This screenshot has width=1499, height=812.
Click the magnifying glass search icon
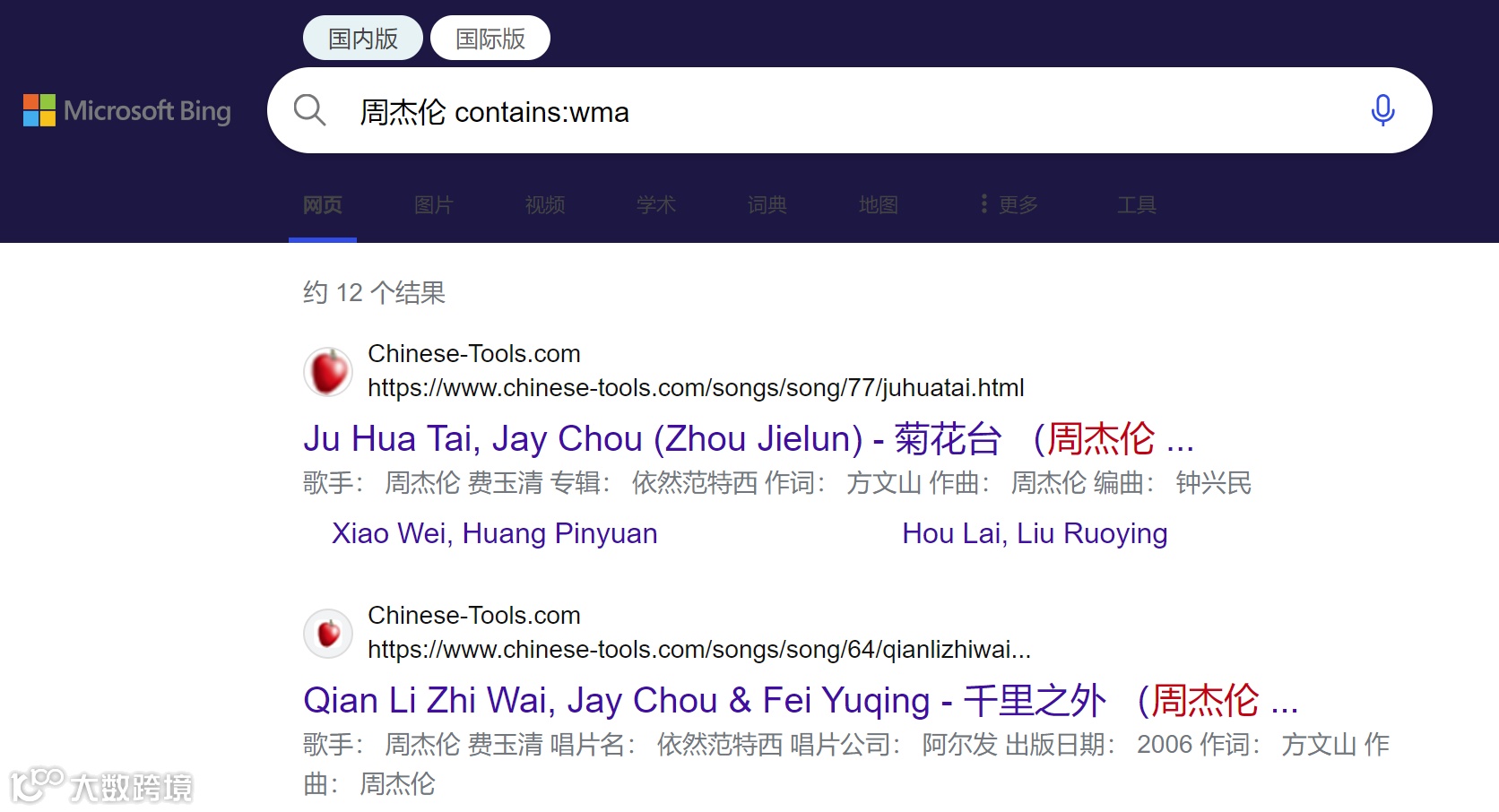[308, 109]
